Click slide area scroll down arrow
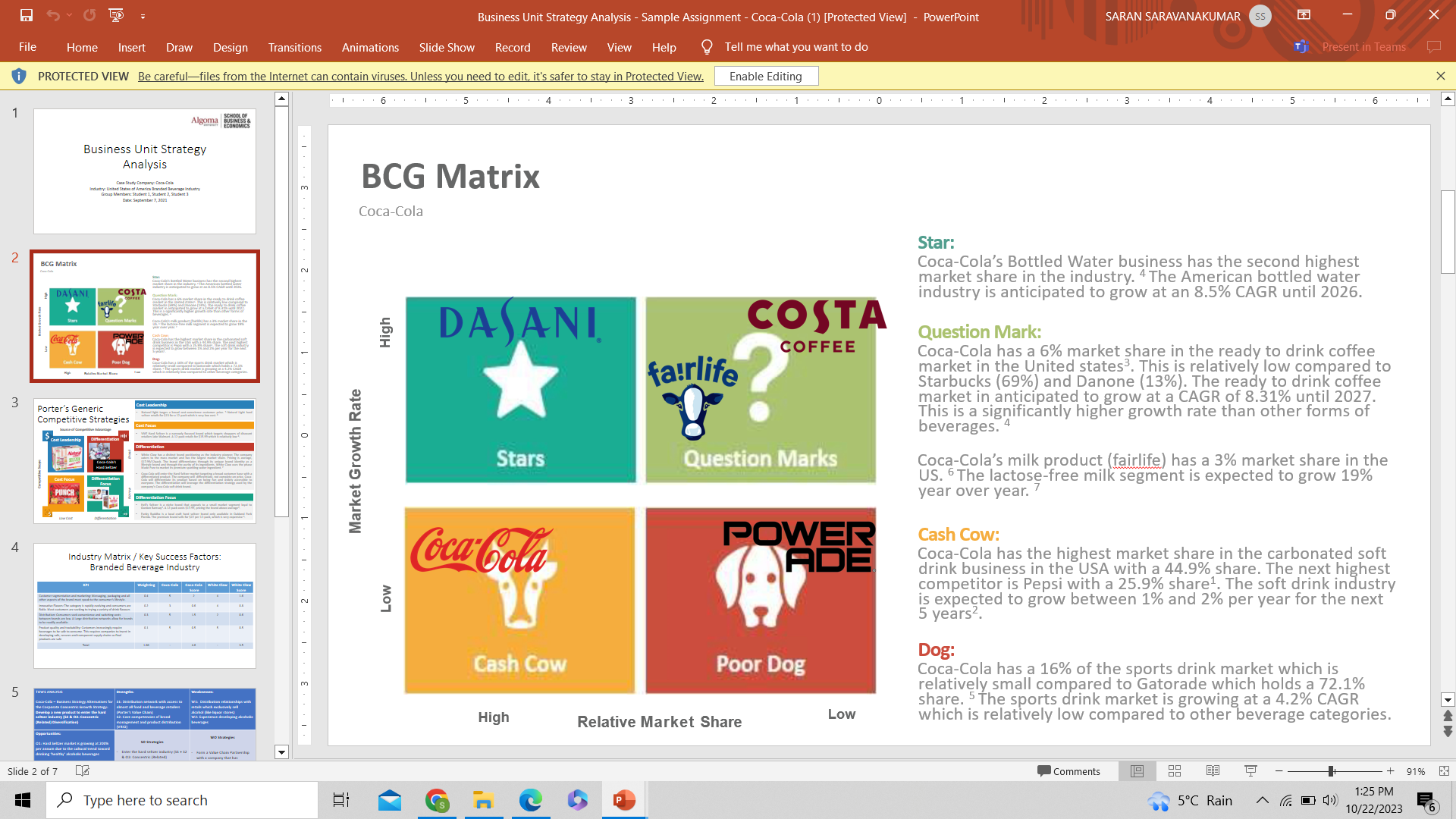Screen dimensions: 1456x819 pos(1448,700)
